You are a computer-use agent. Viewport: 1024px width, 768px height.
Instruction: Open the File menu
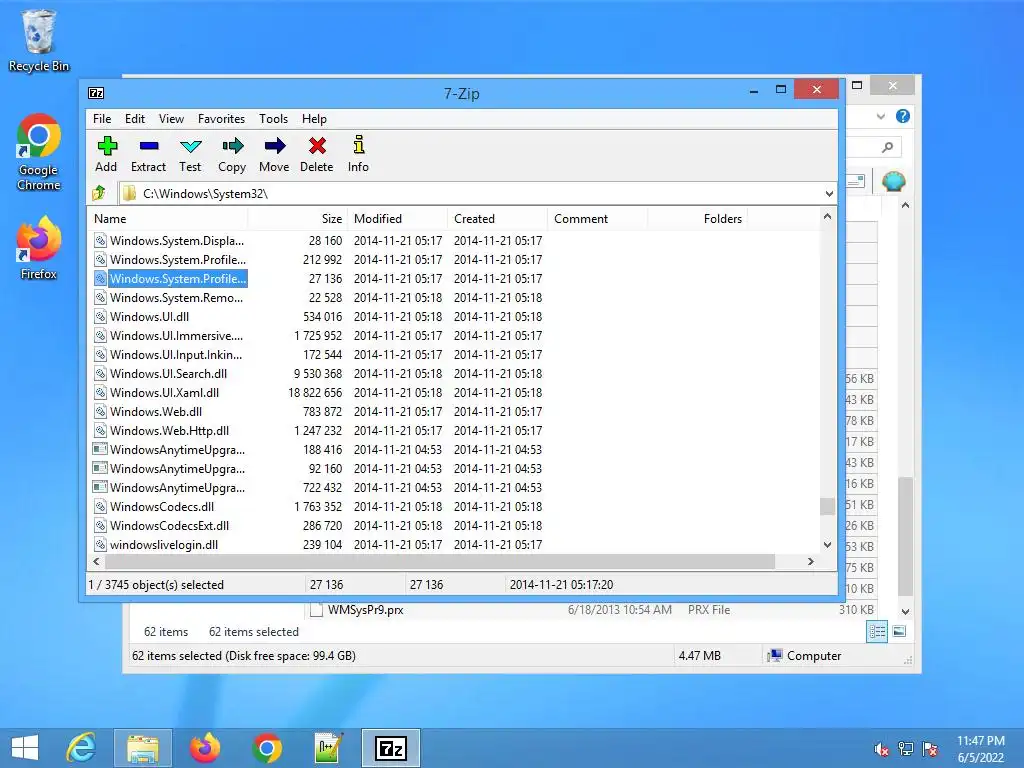pos(102,119)
